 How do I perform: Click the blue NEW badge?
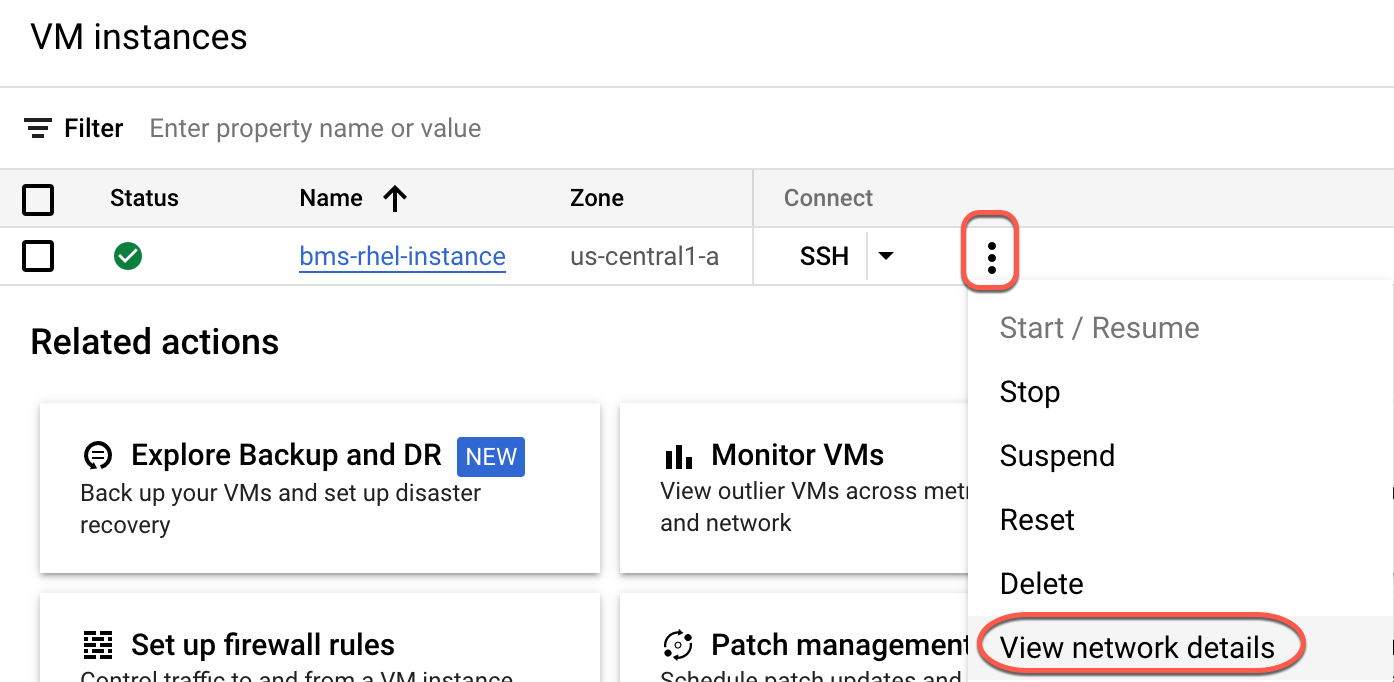point(490,456)
